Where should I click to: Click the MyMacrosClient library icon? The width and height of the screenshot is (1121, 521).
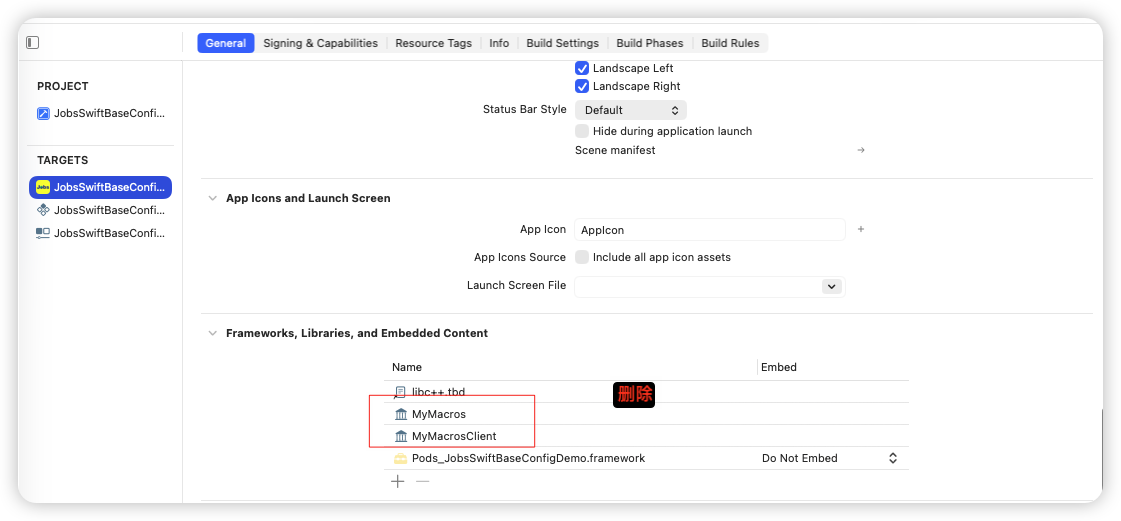400,436
